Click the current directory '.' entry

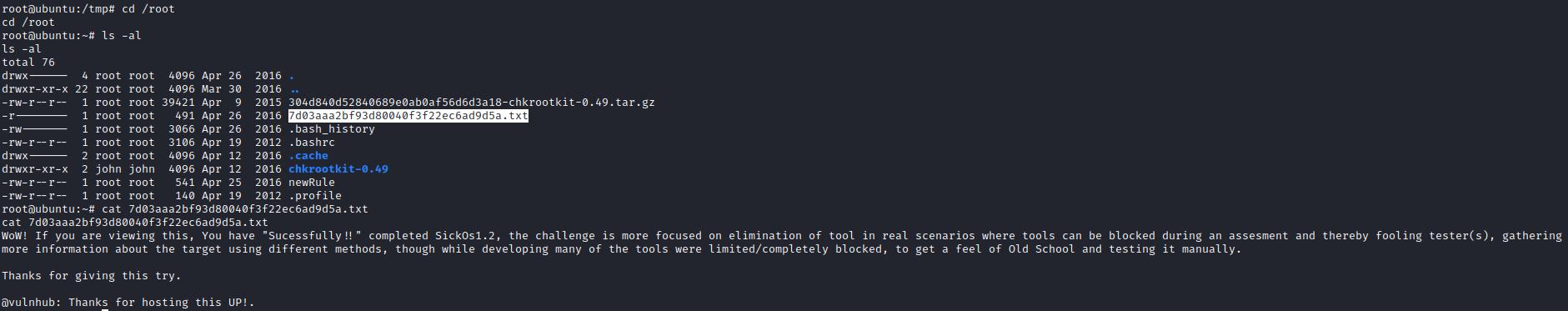pyautogui.click(x=292, y=76)
